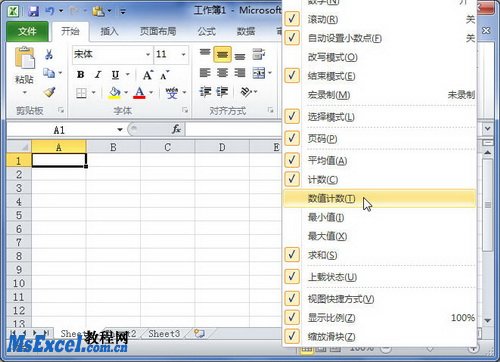The image size is (500, 362).
Task: Click the Center text icon
Action: point(222,73)
